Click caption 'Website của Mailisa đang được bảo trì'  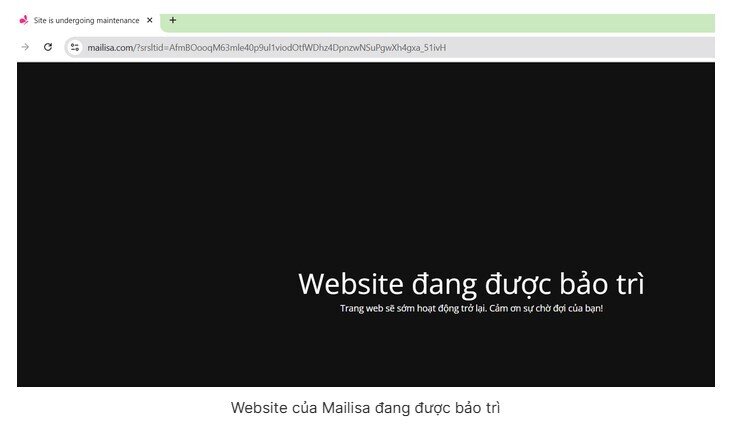pyautogui.click(x=366, y=408)
